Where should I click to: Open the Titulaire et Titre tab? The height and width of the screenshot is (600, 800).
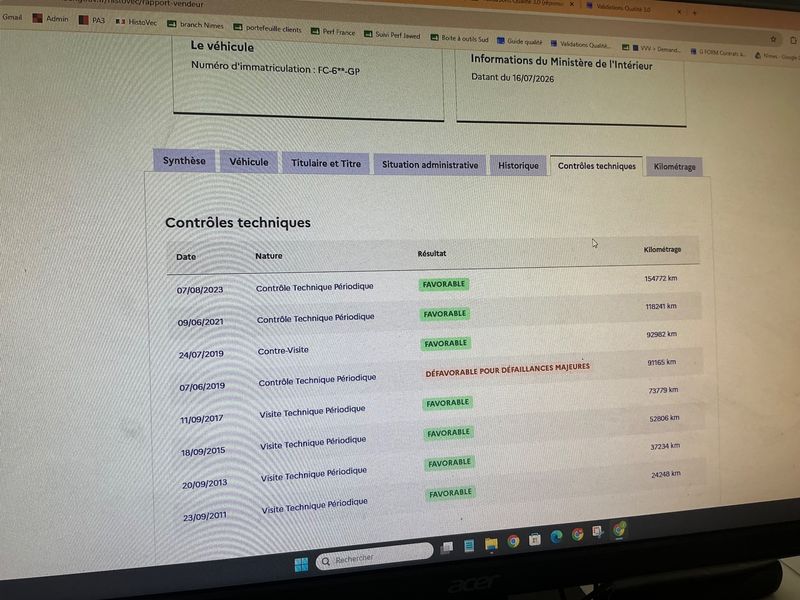(326, 163)
